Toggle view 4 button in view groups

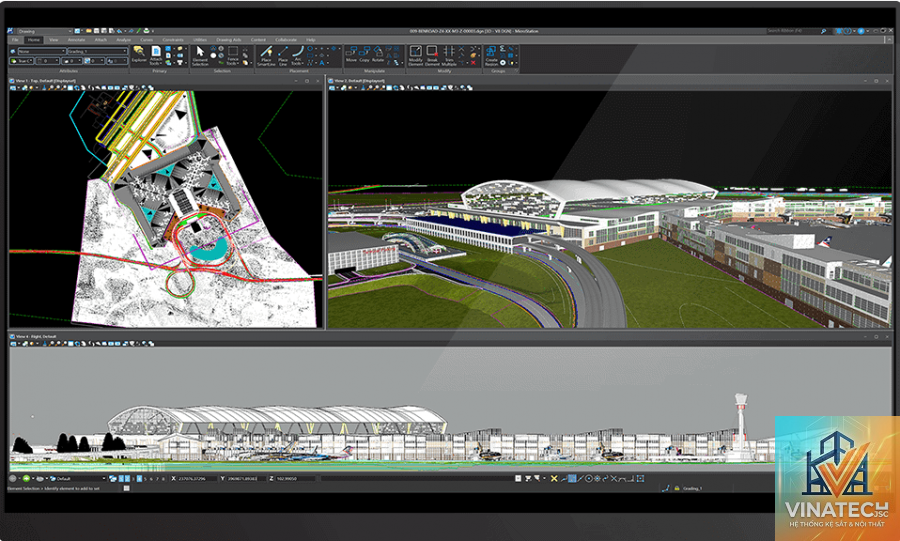[139, 478]
